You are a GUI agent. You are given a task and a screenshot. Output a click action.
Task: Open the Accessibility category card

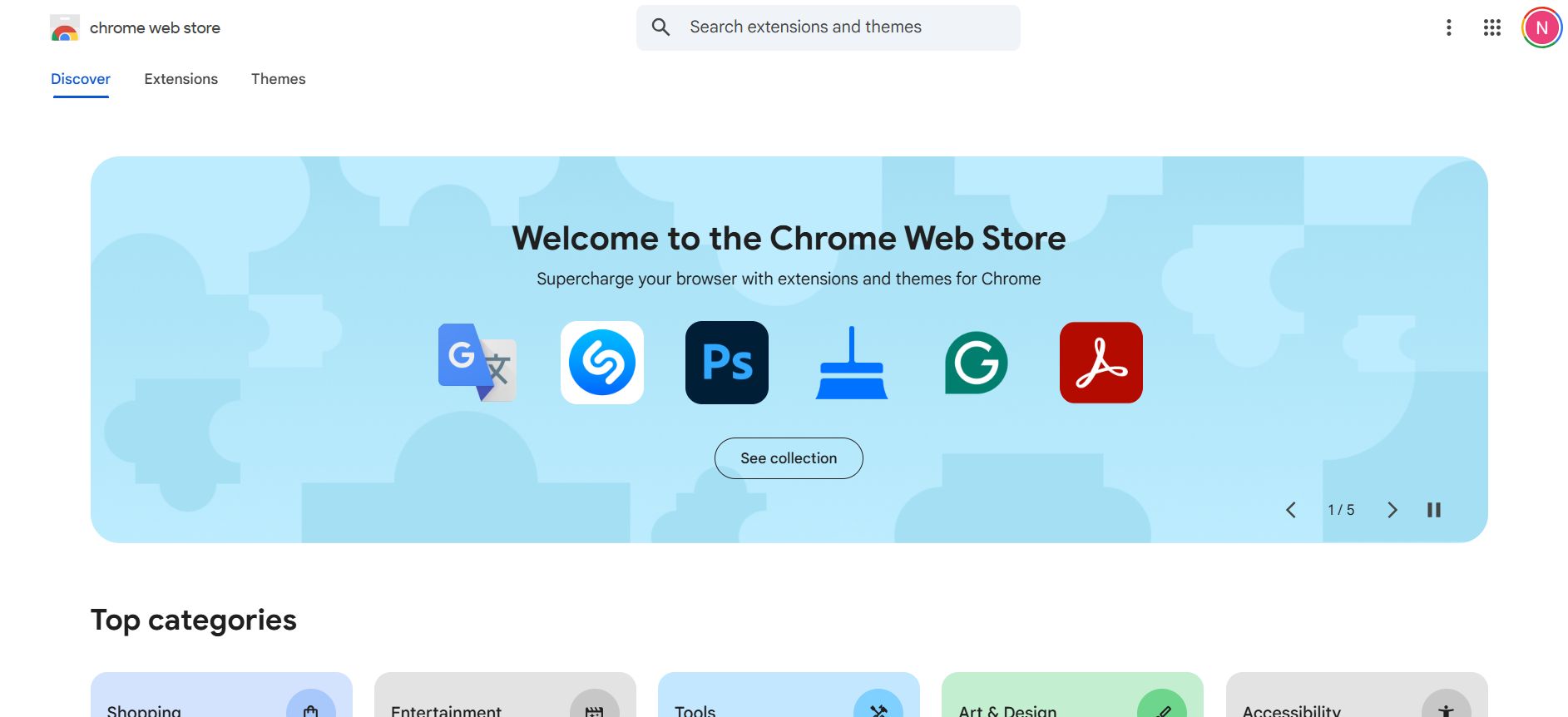1357,695
